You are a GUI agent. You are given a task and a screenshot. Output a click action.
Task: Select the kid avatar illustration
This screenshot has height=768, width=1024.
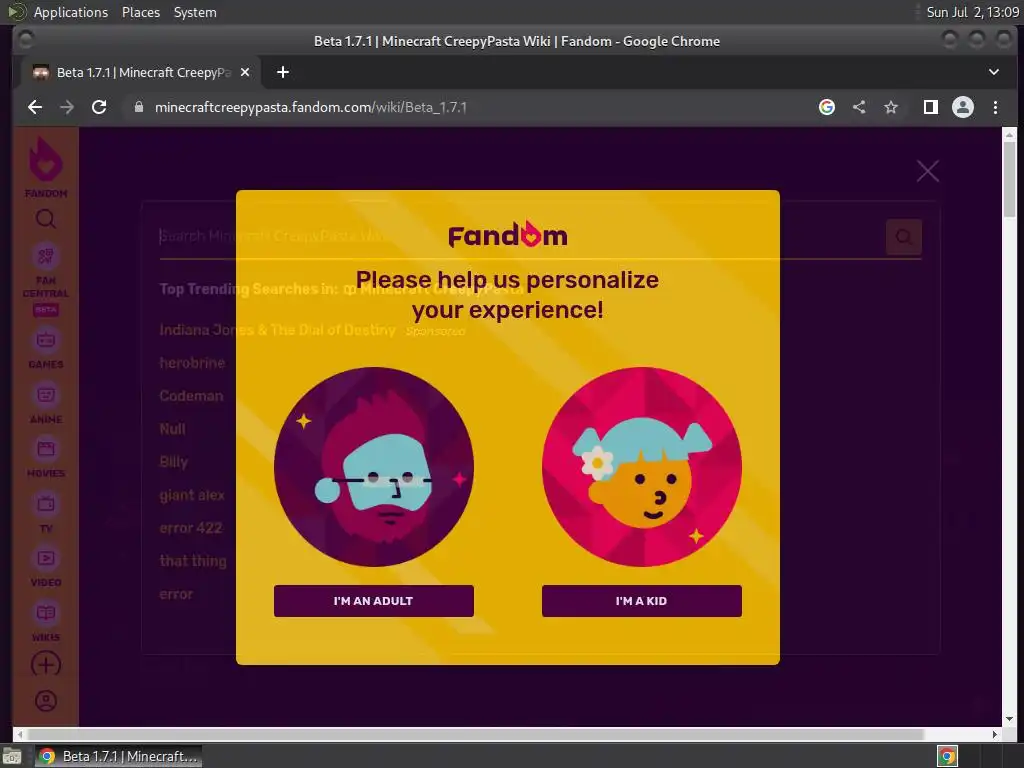tap(641, 466)
